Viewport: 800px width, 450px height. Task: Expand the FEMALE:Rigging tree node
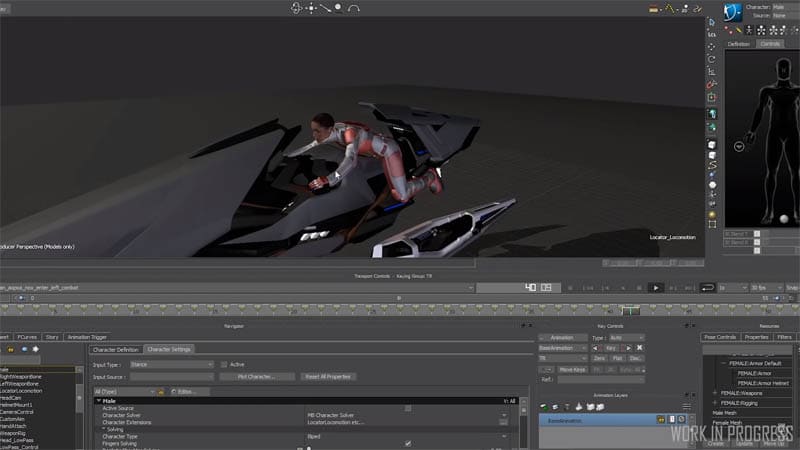coord(715,403)
